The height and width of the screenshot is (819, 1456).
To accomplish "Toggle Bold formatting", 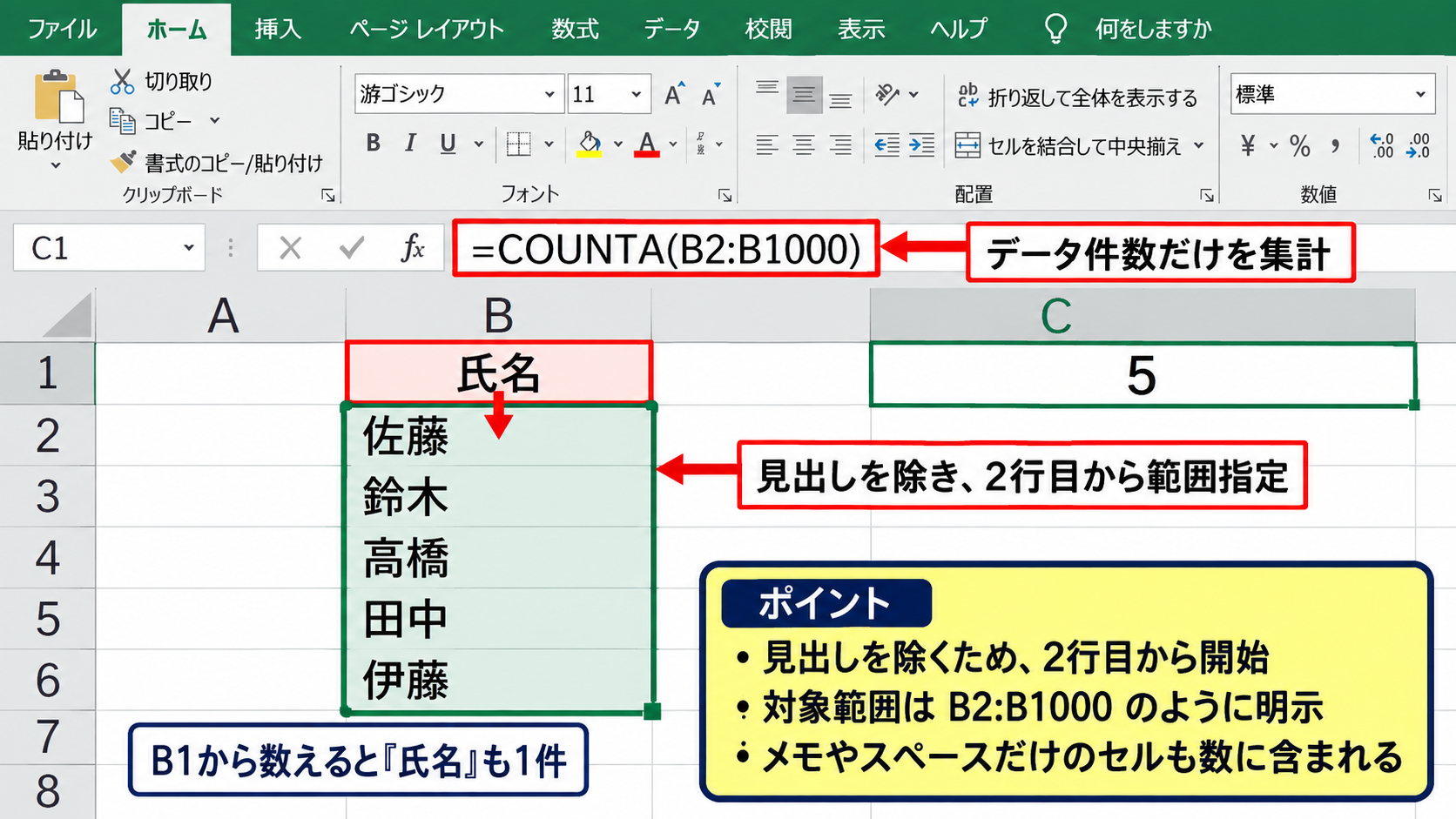I will pos(373,144).
